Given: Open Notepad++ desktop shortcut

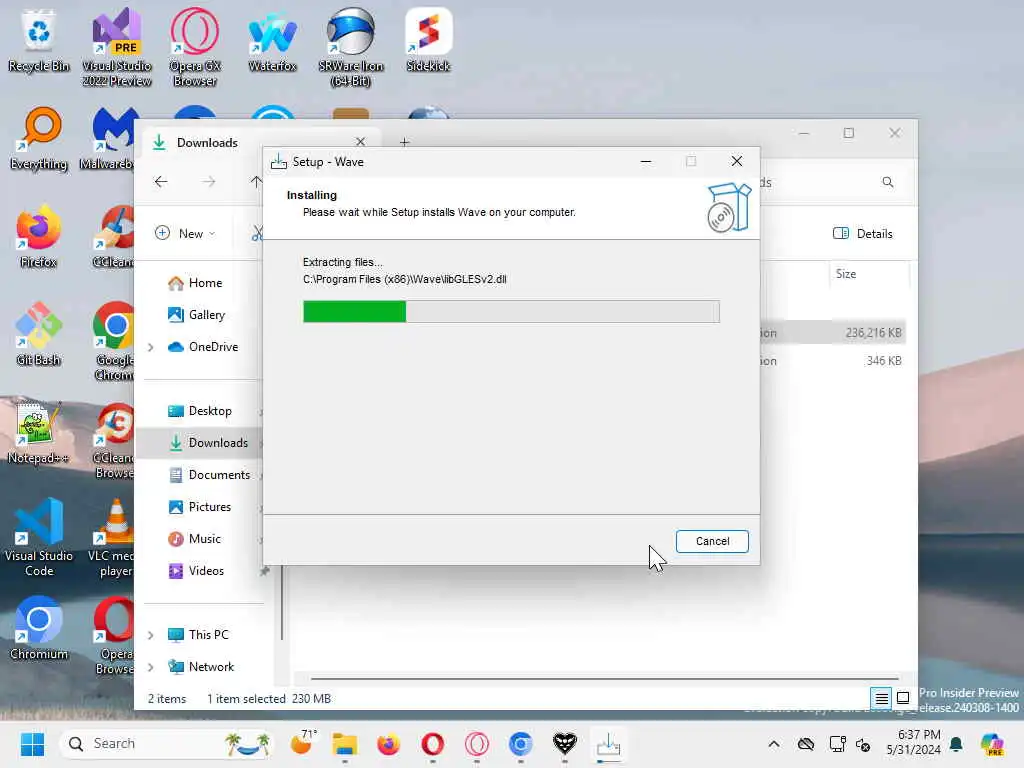Looking at the screenshot, I should (39, 432).
